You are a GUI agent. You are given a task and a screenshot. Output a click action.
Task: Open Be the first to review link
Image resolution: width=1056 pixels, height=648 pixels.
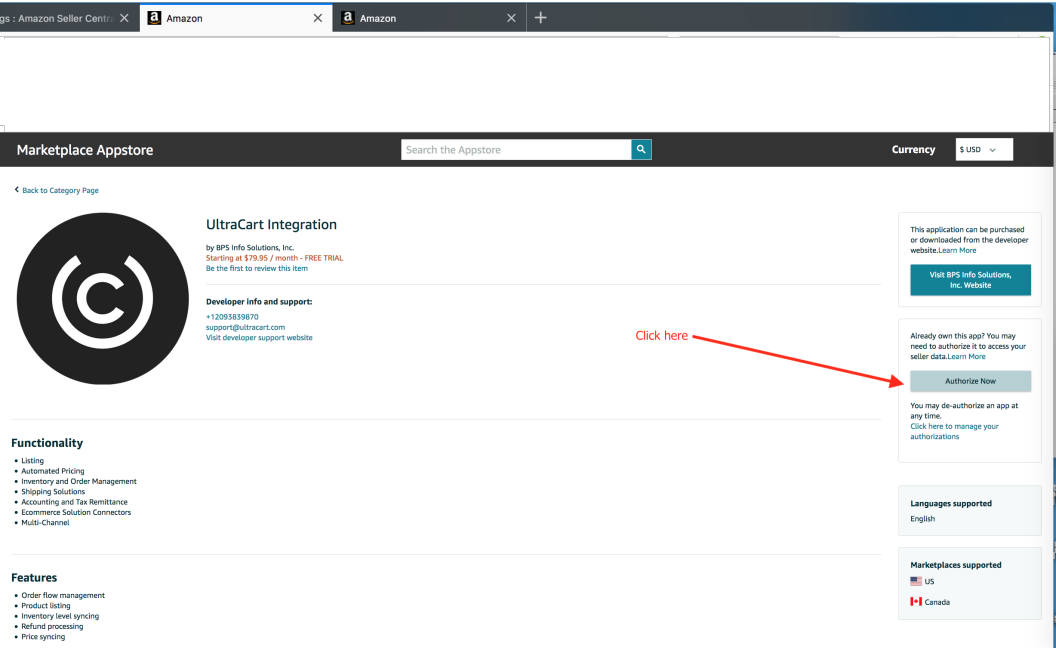(257, 268)
